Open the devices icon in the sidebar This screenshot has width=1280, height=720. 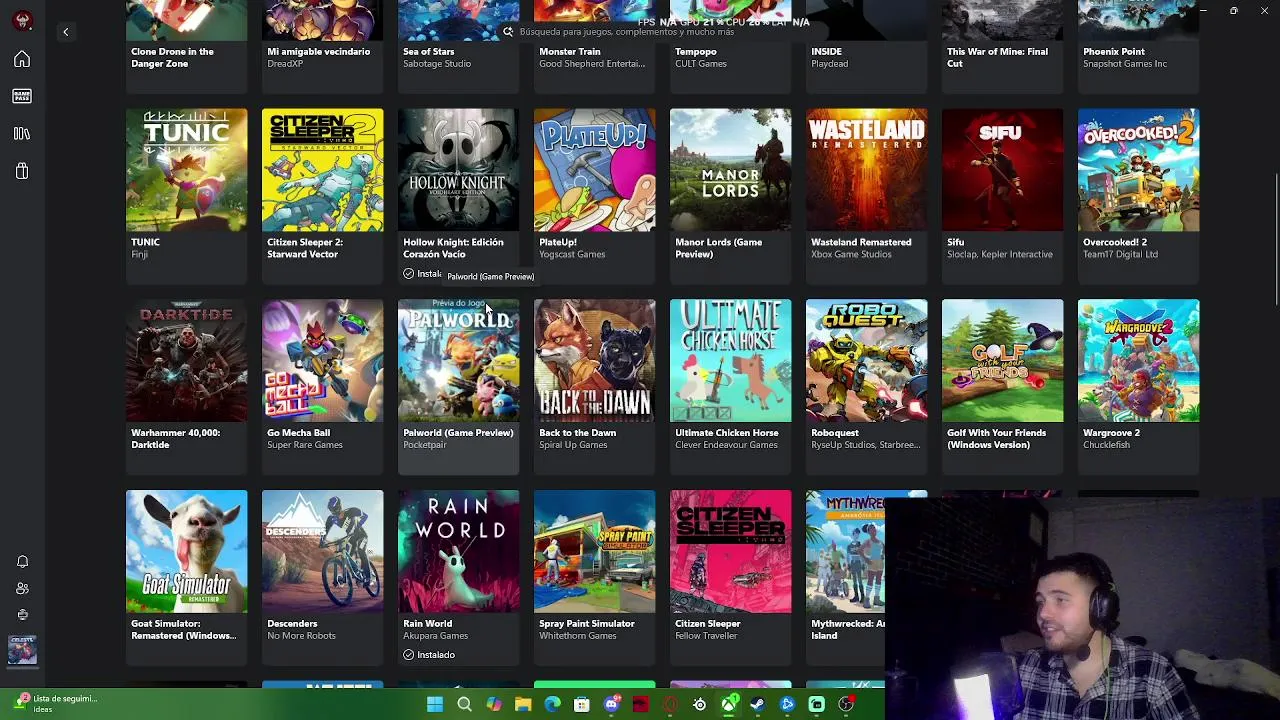(22, 615)
